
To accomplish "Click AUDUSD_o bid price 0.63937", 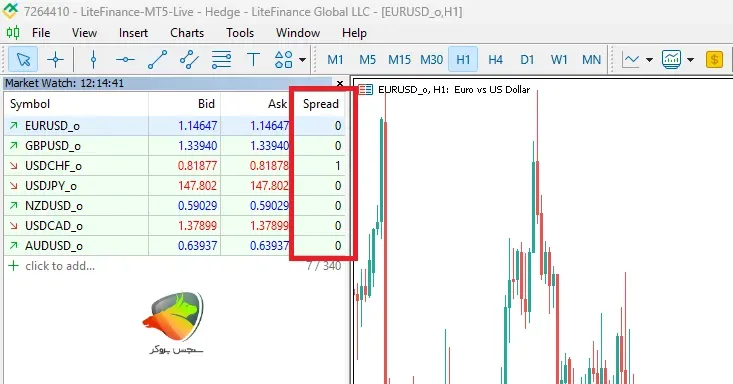I will pyautogui.click(x=197, y=246).
